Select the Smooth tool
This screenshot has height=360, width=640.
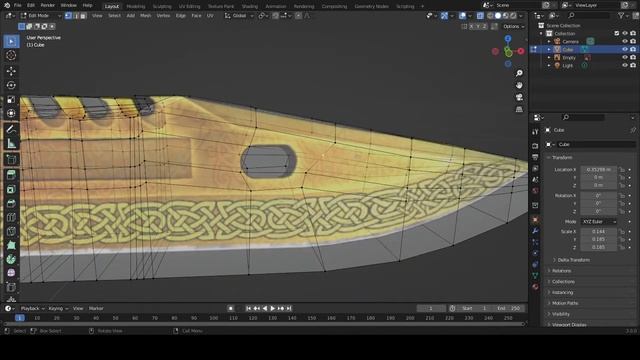click(x=11, y=273)
